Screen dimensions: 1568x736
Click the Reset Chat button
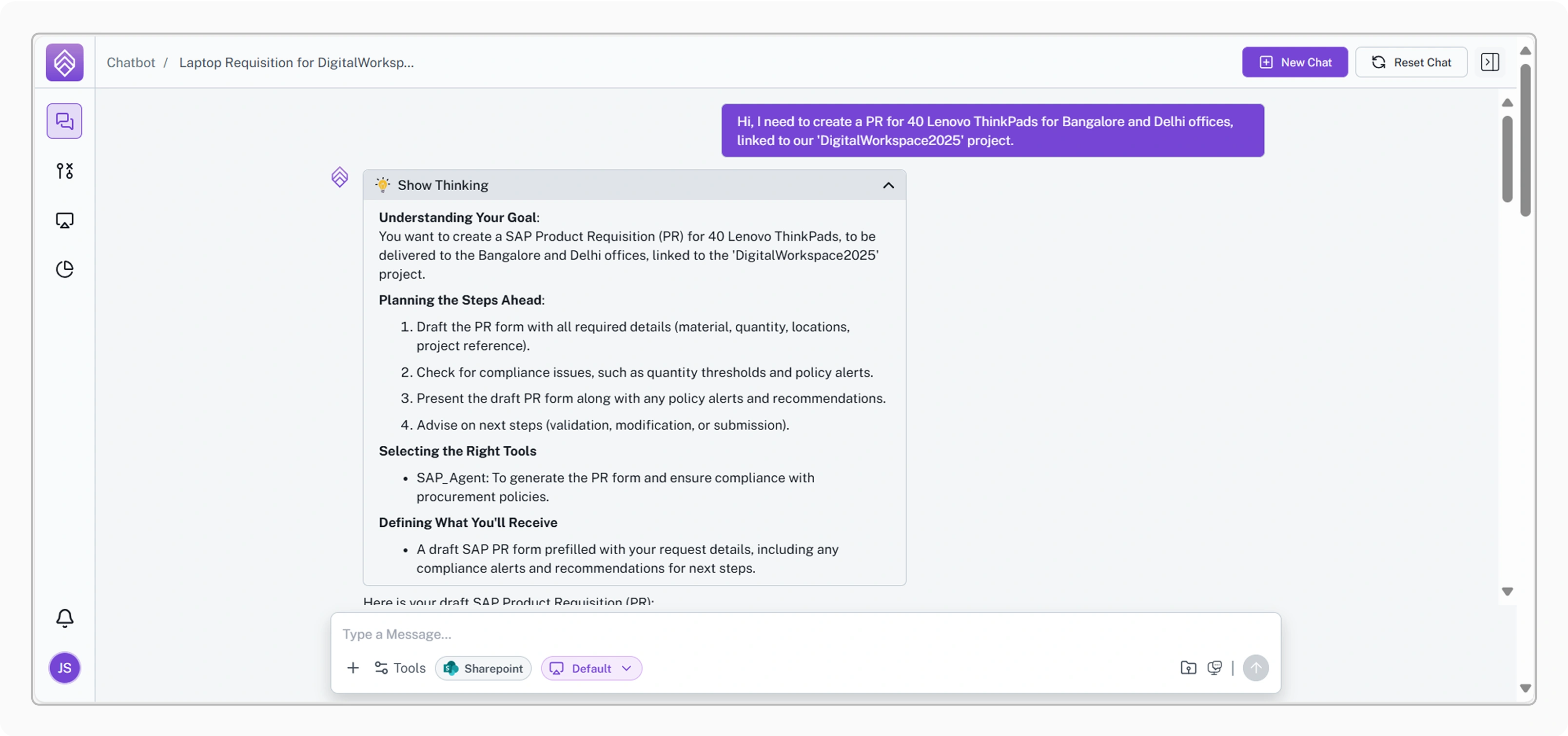coord(1411,62)
